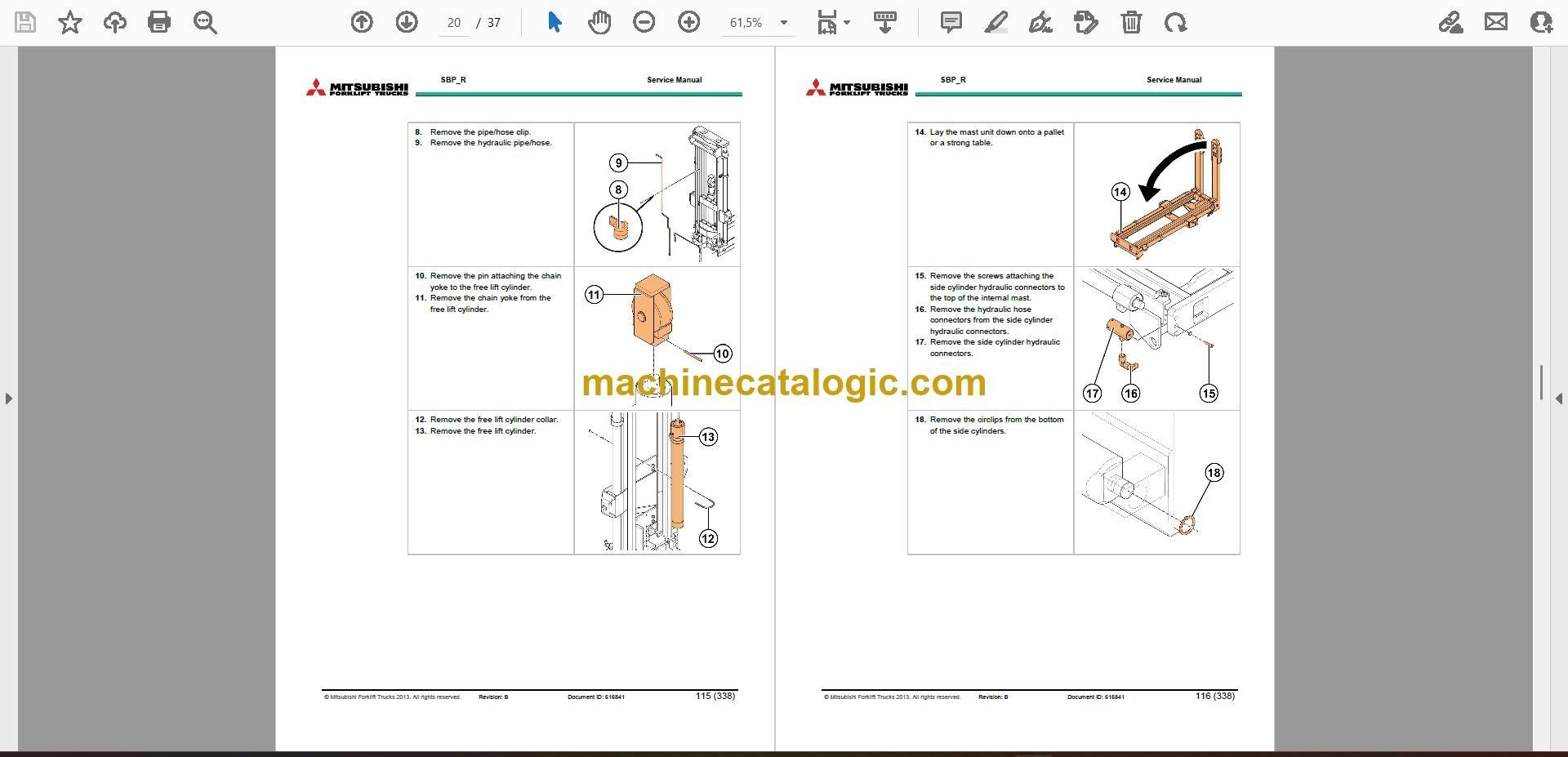This screenshot has width=1568, height=757.
Task: Open the Fill and Sign pen icon
Action: (1451, 22)
